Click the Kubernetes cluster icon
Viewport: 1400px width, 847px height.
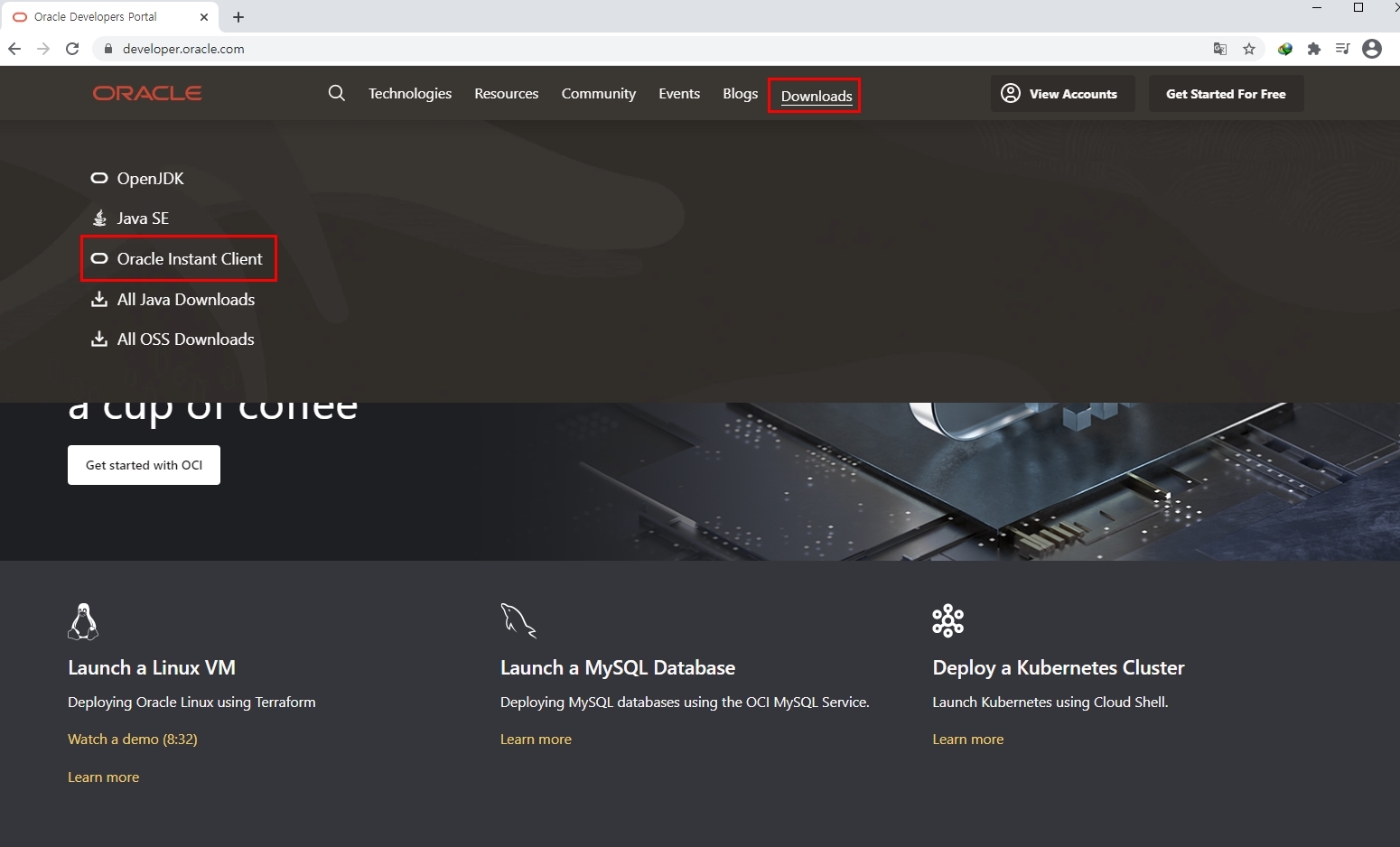pyautogui.click(x=948, y=620)
